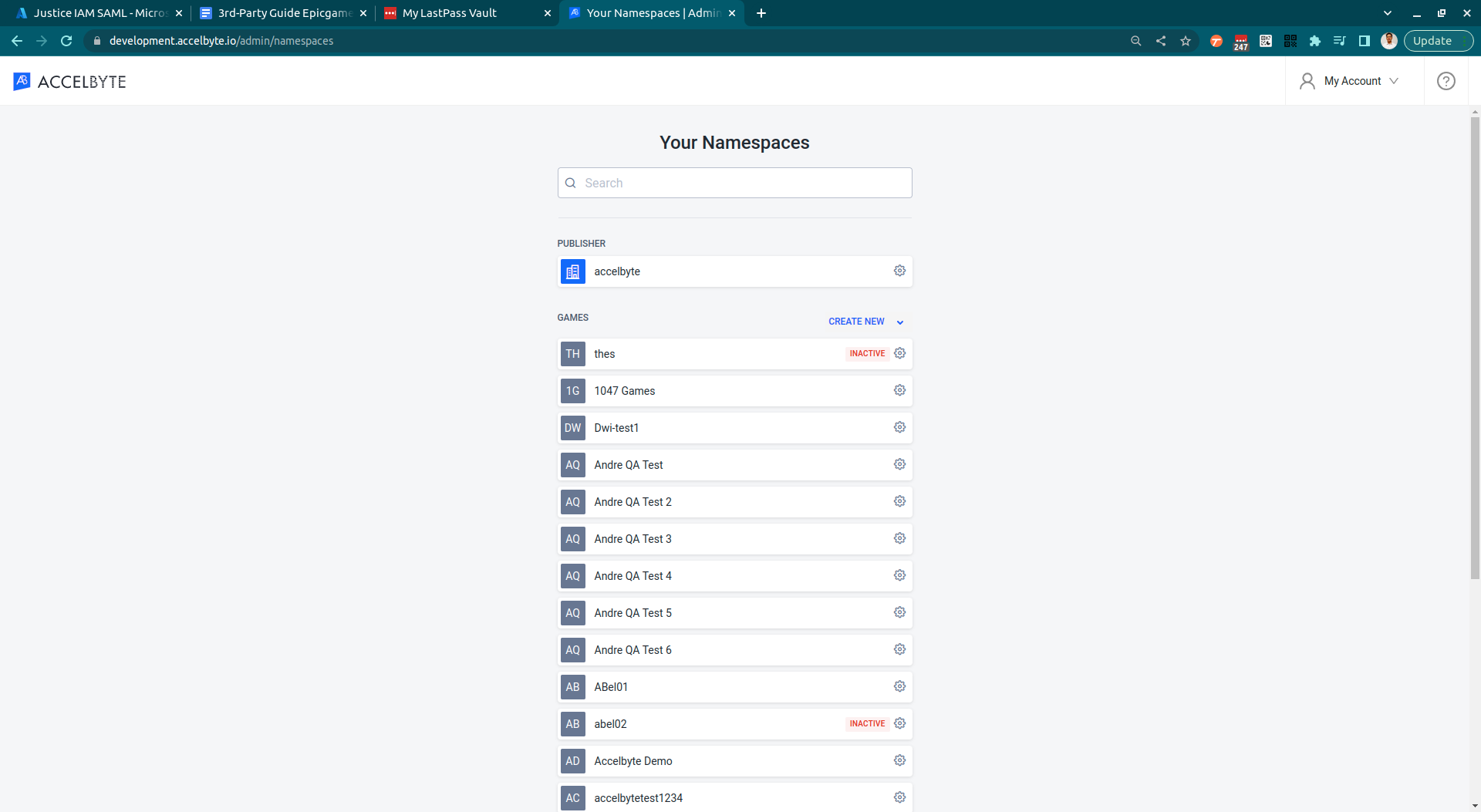This screenshot has height=812, width=1481.
Task: Reload the page with browser refresh icon
Action: point(66,41)
